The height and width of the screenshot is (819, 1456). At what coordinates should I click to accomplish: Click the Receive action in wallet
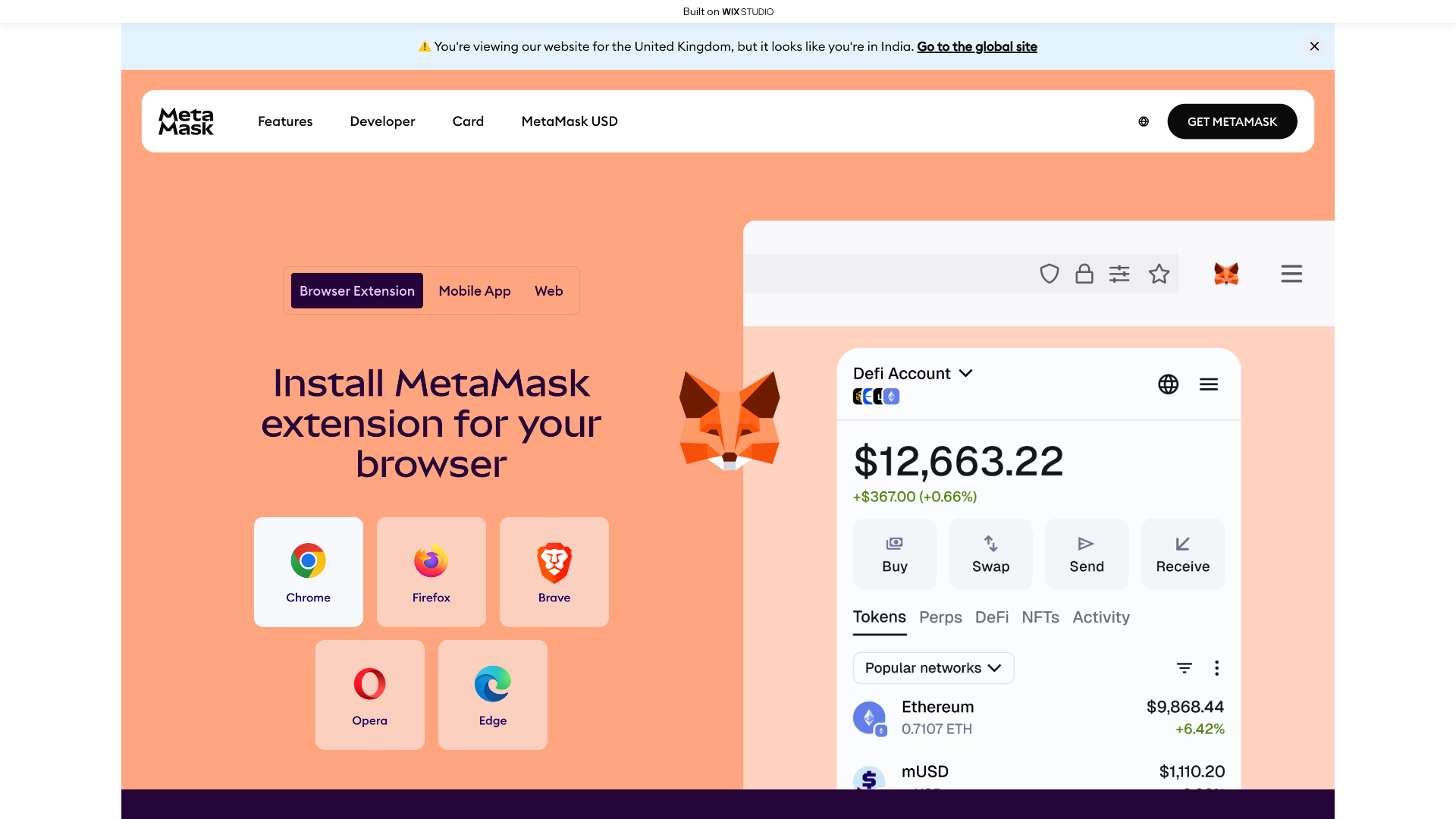coord(1183,554)
